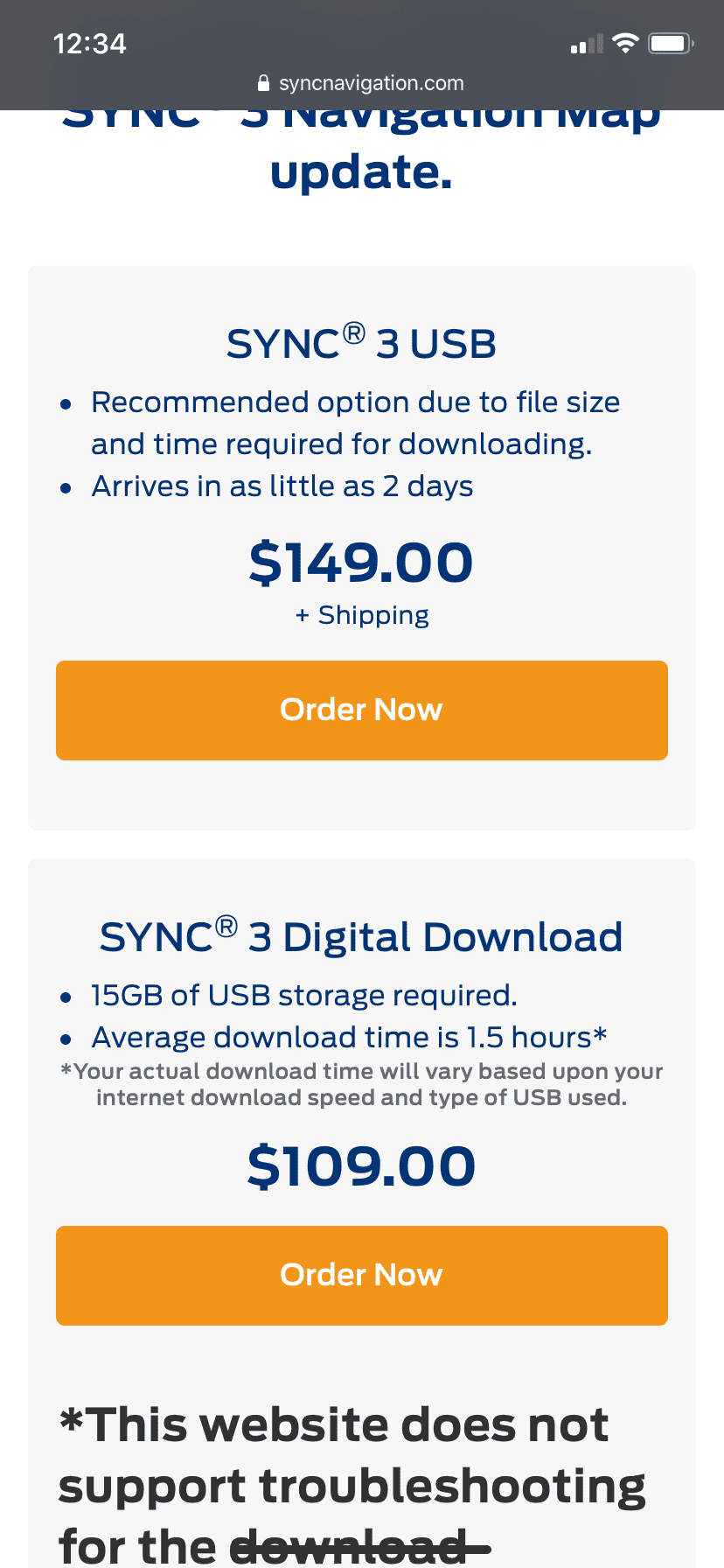Tap the Recommended option bullet text
724x1568 pixels.
click(x=355, y=423)
